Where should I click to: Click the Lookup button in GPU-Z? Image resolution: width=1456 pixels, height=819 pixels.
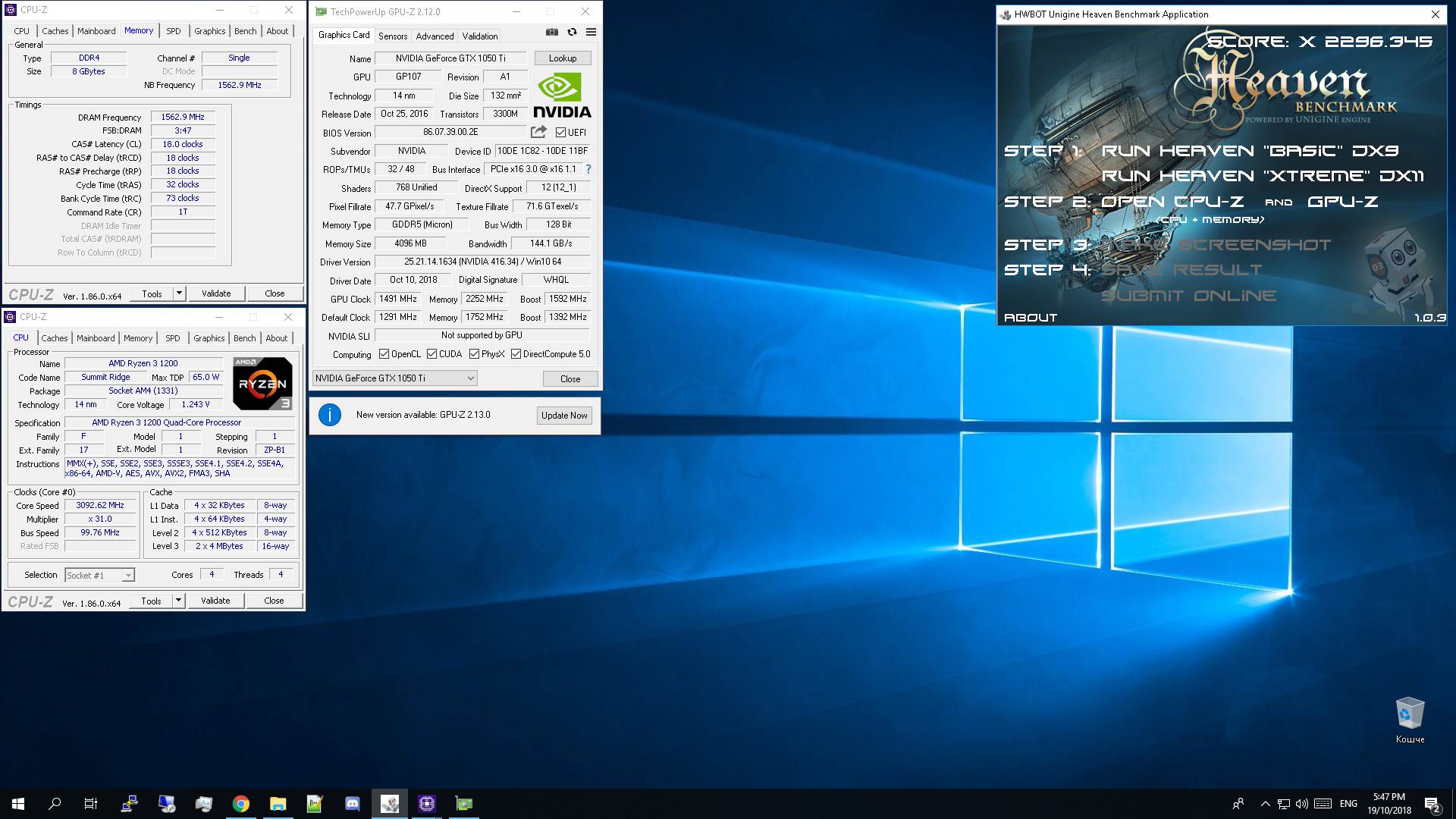point(563,58)
